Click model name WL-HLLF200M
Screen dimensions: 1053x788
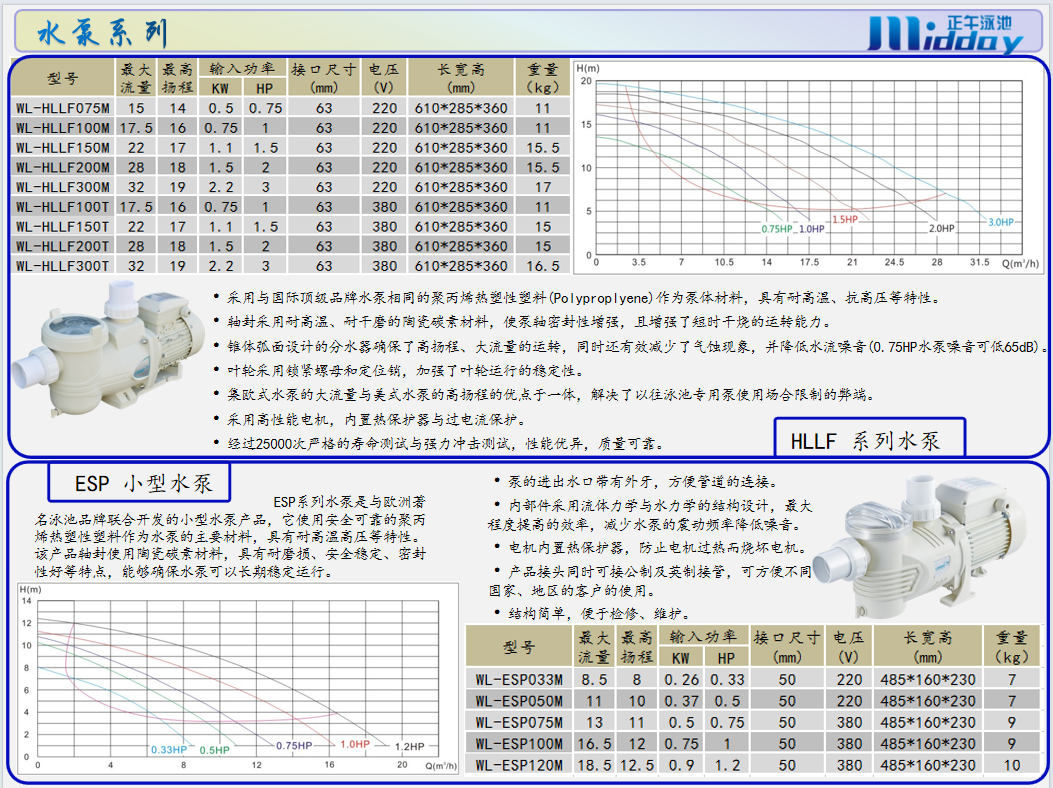tap(62, 167)
